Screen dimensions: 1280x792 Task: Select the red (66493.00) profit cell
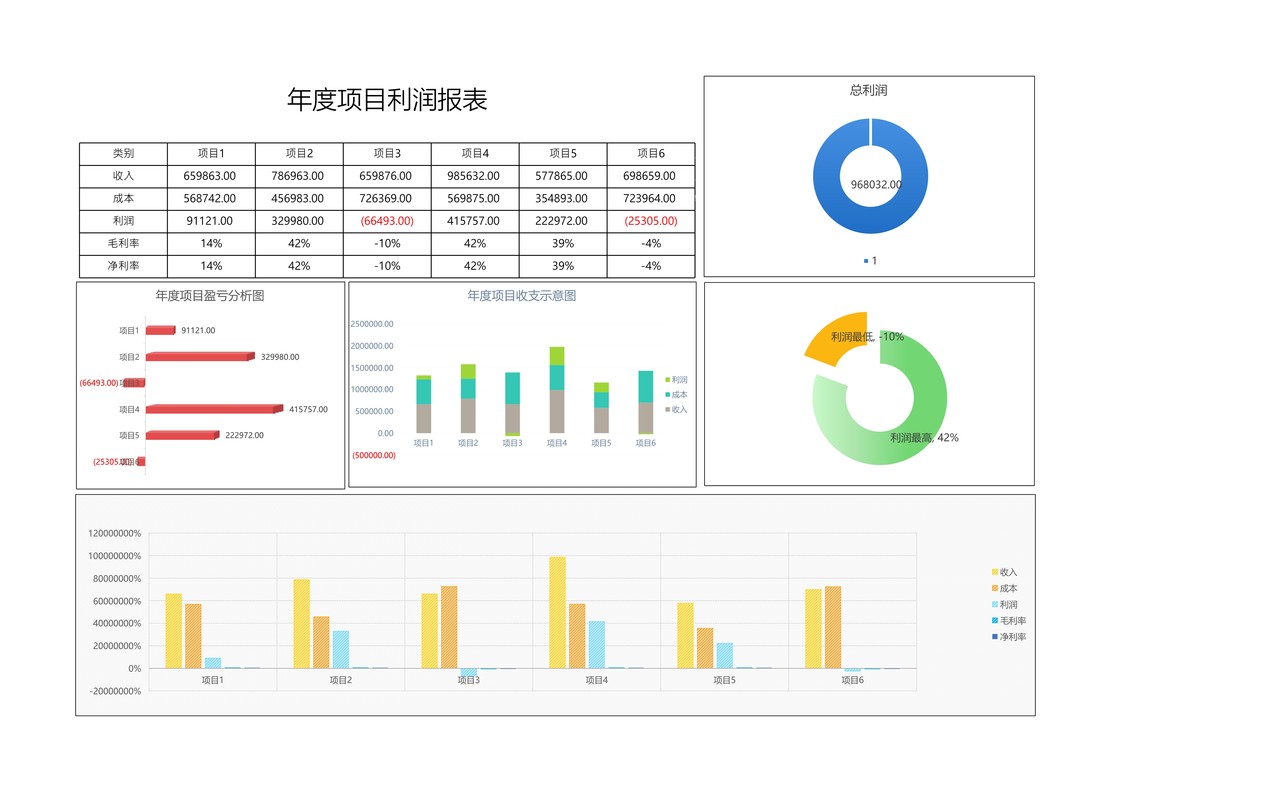[387, 221]
